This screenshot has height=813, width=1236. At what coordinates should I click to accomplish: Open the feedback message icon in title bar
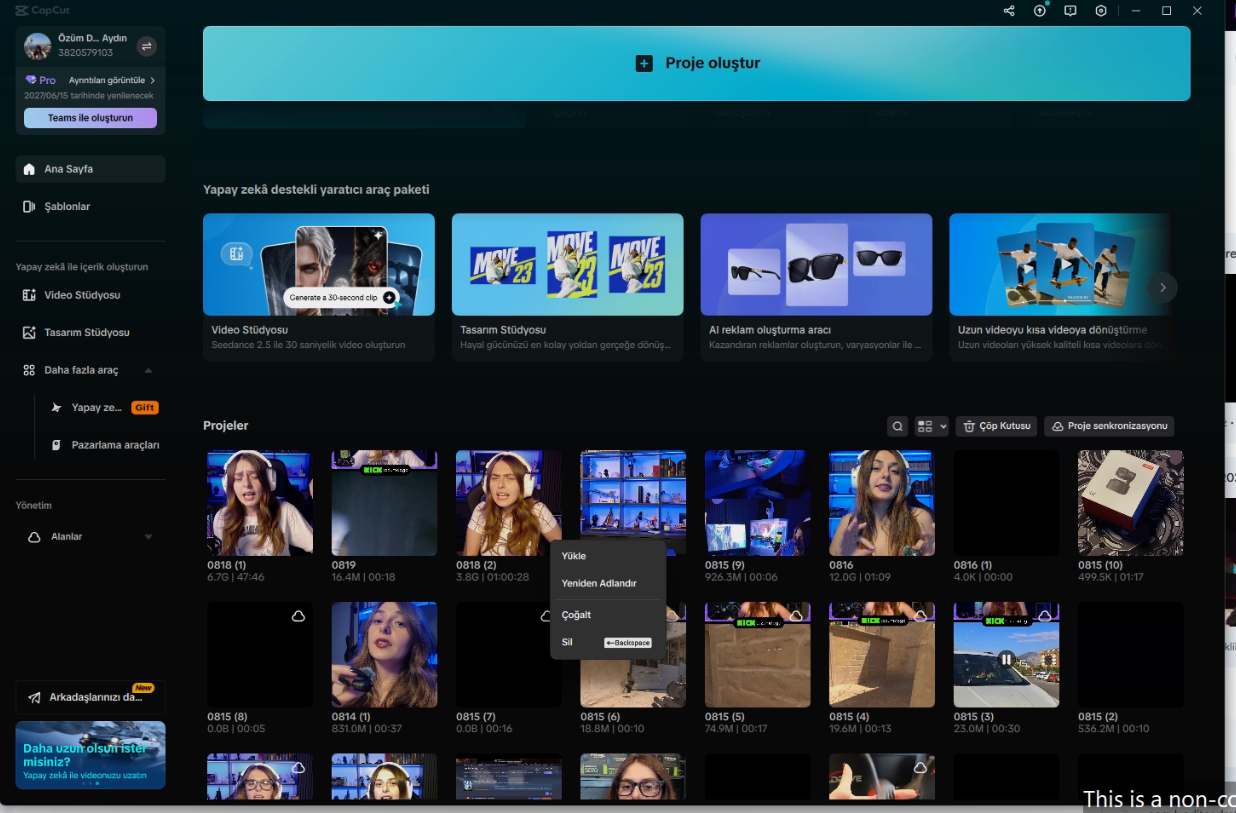click(1070, 11)
